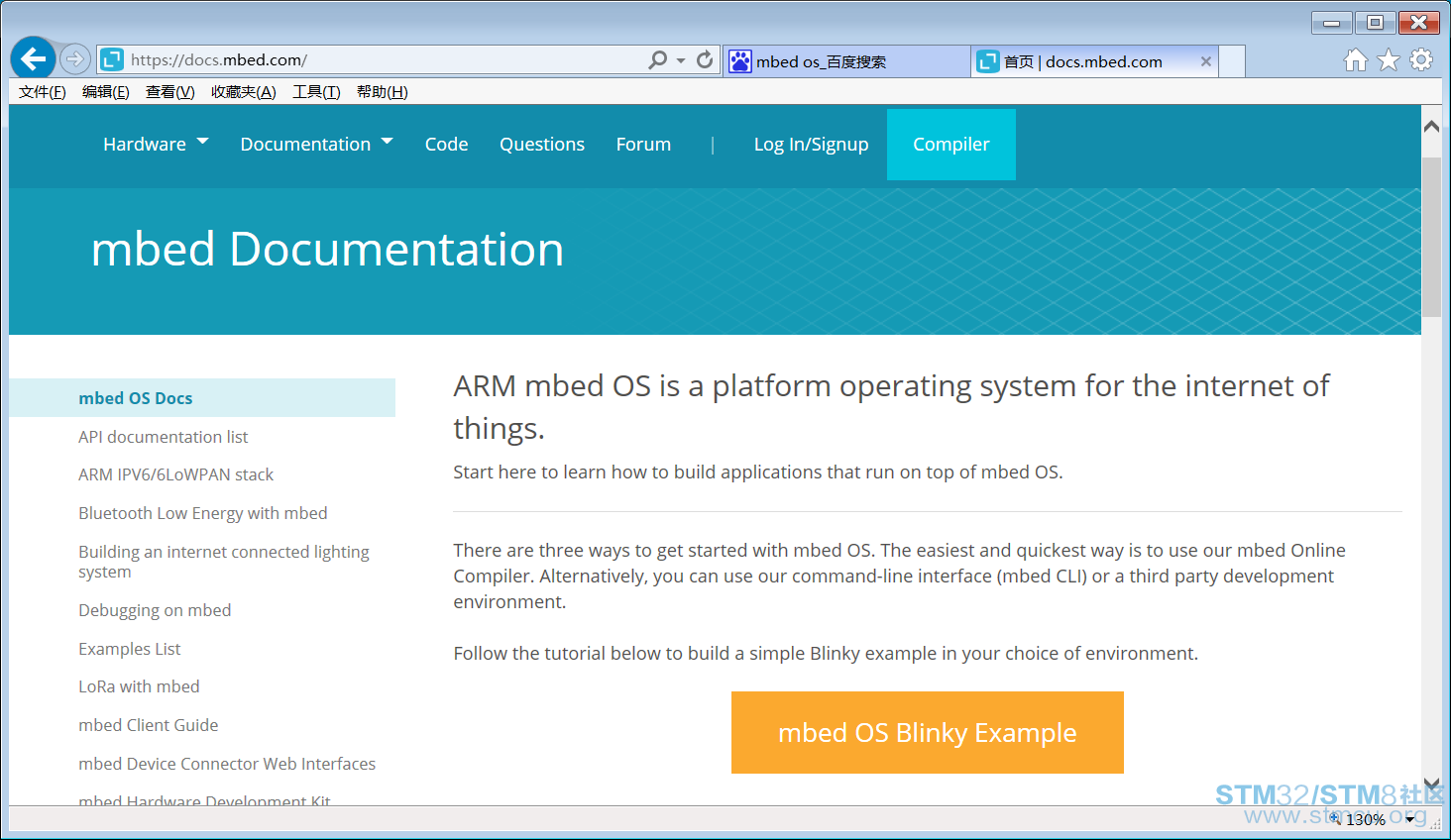This screenshot has height=840, width=1451.
Task: Open the address bar search dropdown arrow
Action: coord(681,61)
